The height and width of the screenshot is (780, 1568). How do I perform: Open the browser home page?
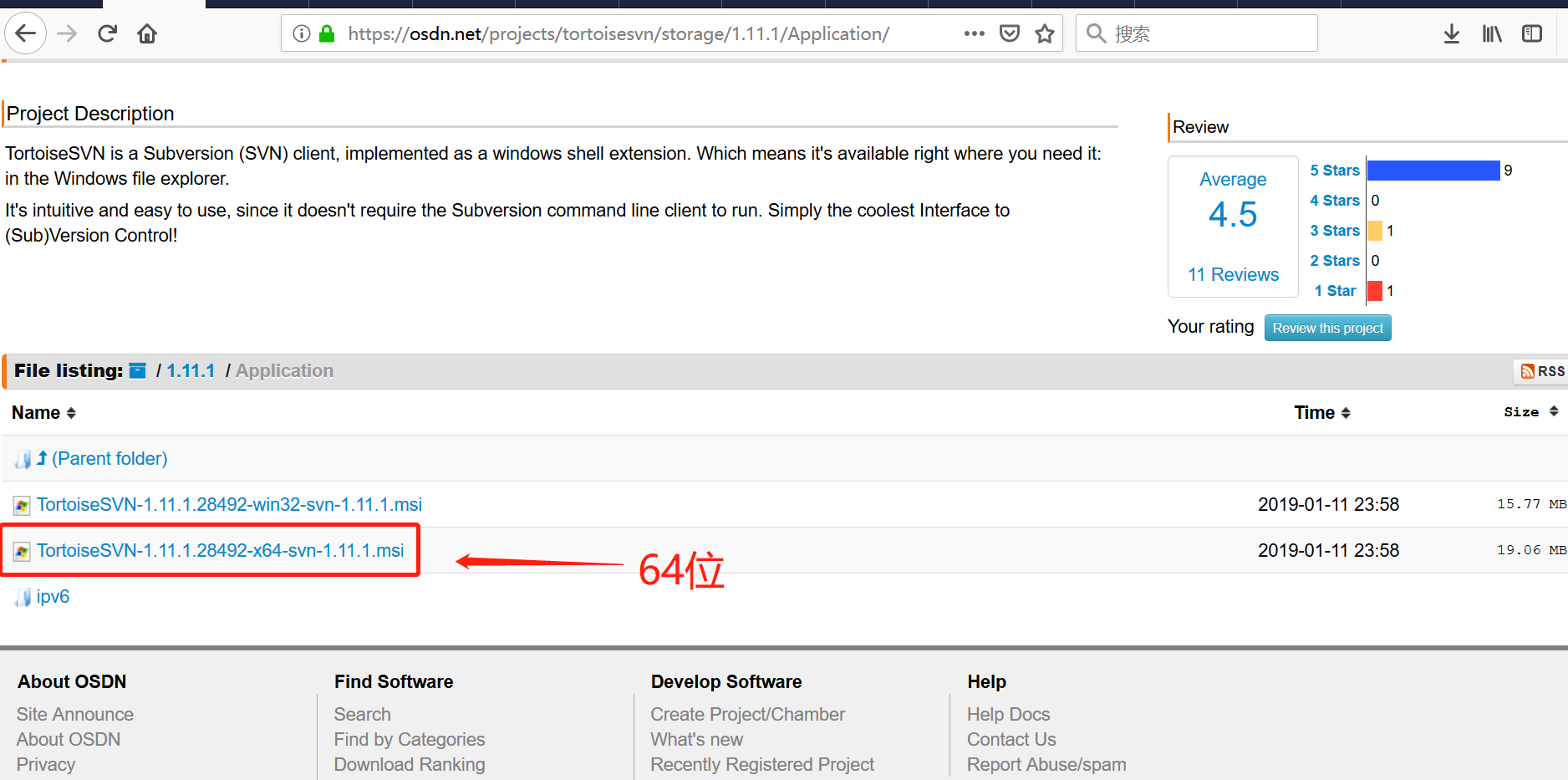(147, 33)
